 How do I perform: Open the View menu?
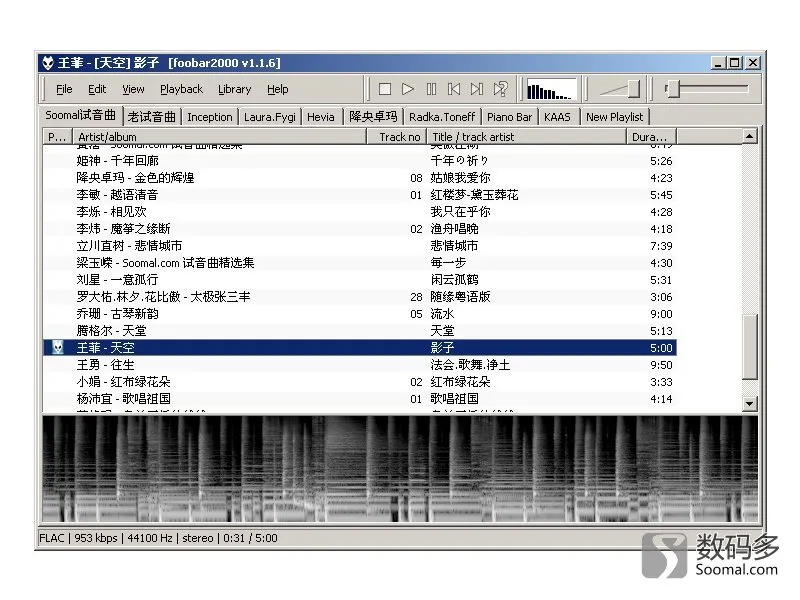133,89
